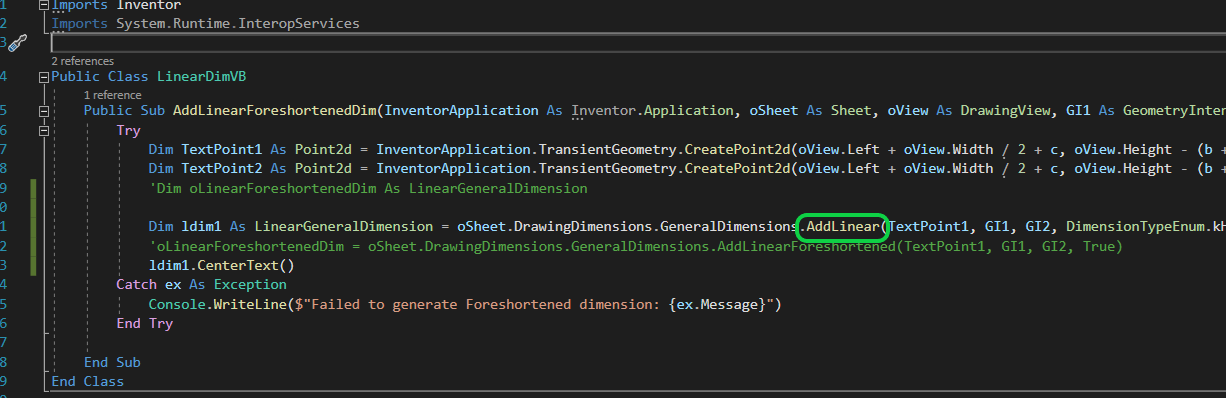Viewport: 1226px width, 398px height.
Task: Click the 'End Class' keyword
Action: pos(87,381)
